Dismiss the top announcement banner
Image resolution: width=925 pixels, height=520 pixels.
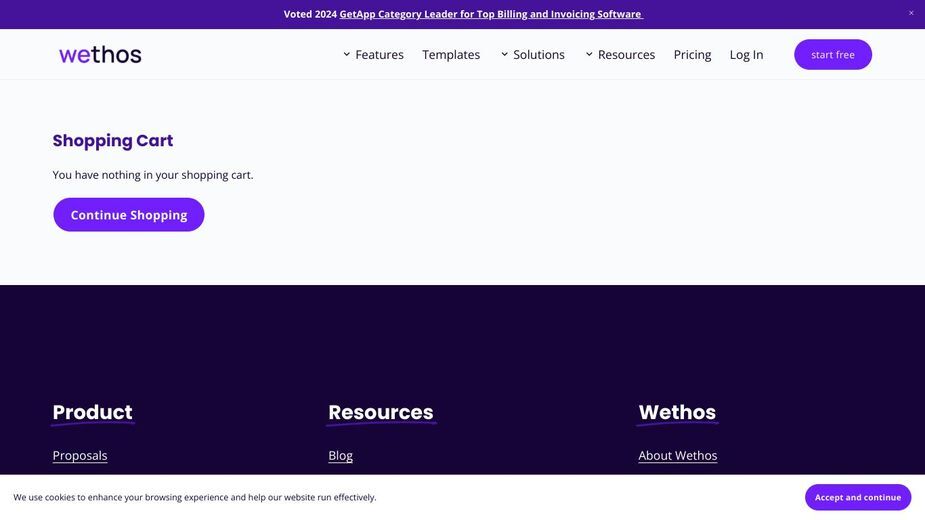pos(911,13)
